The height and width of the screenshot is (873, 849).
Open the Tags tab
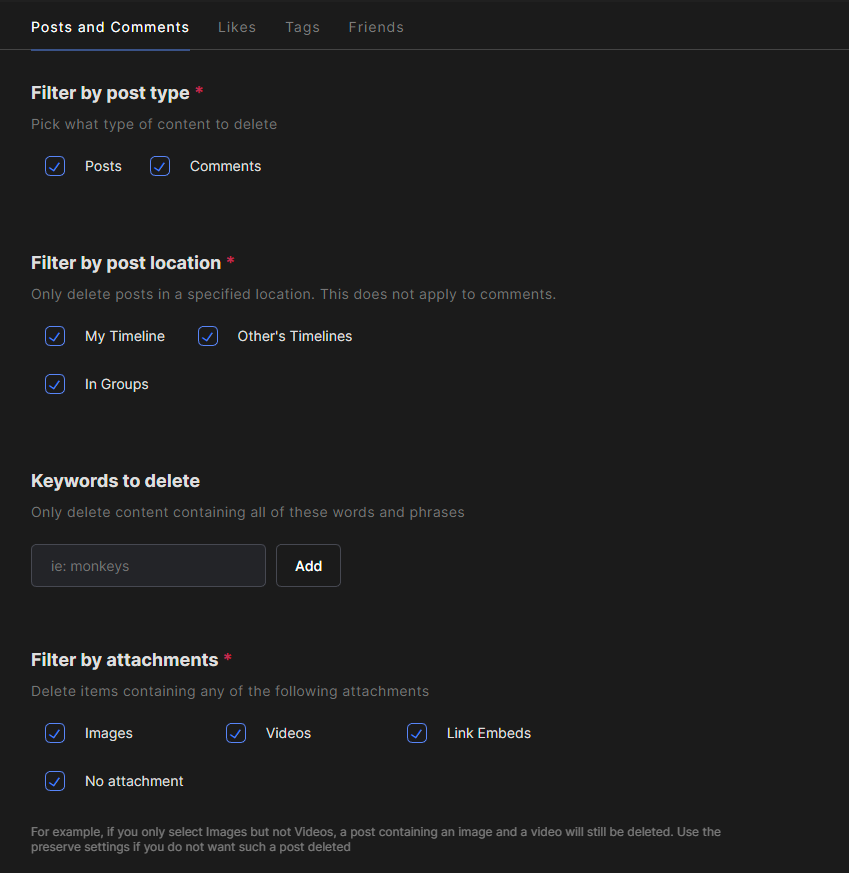click(x=302, y=27)
